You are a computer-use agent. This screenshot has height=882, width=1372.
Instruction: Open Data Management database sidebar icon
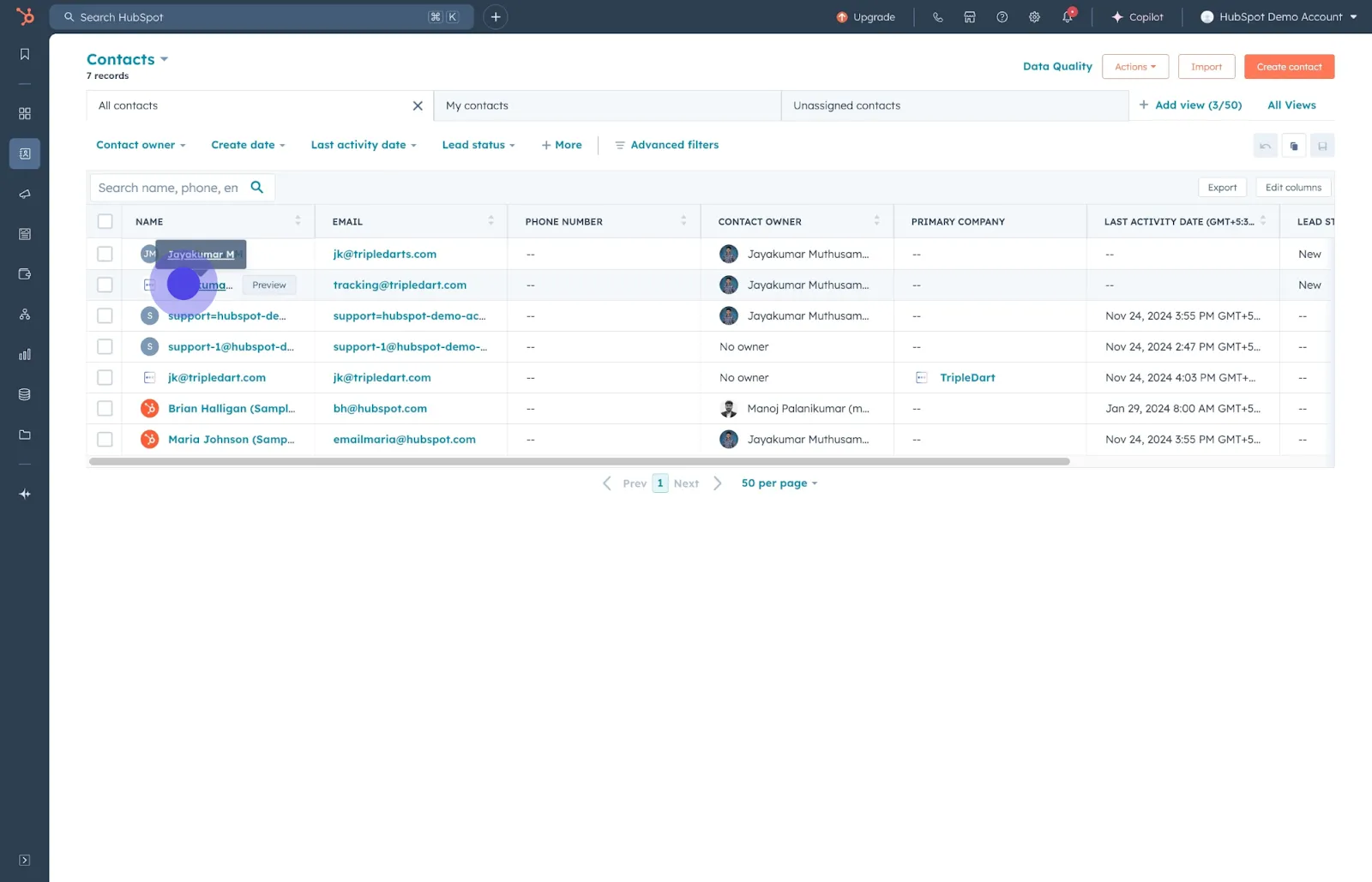(x=25, y=394)
